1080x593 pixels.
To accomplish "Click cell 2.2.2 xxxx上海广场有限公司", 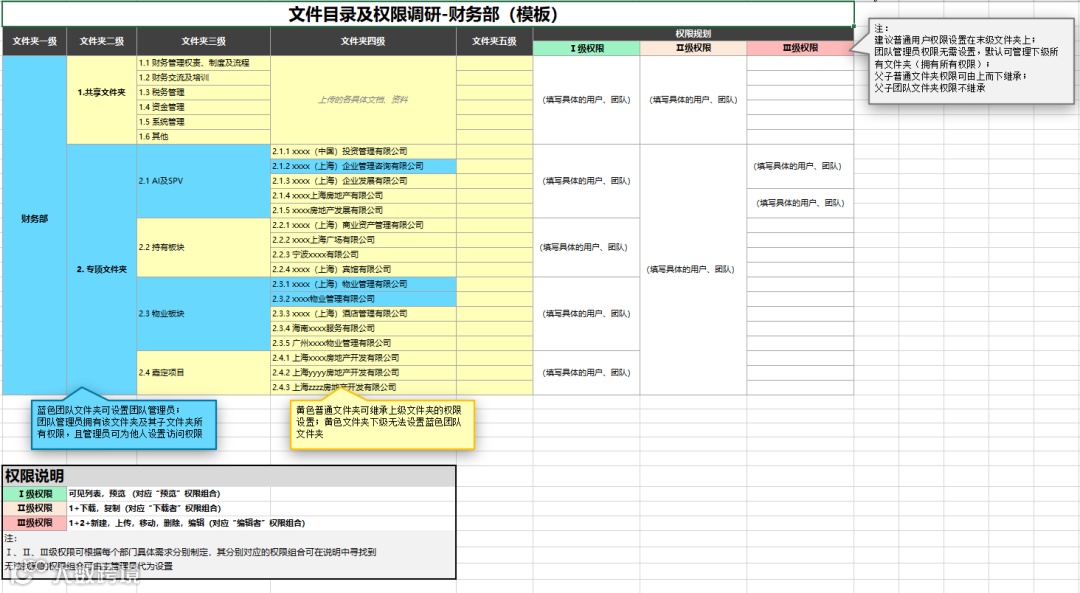I will click(363, 240).
